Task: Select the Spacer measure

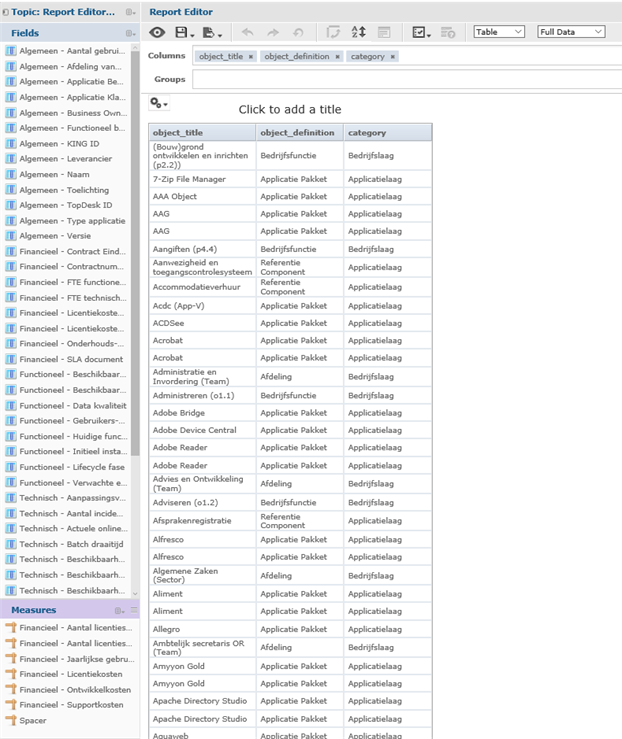Action: (x=33, y=720)
